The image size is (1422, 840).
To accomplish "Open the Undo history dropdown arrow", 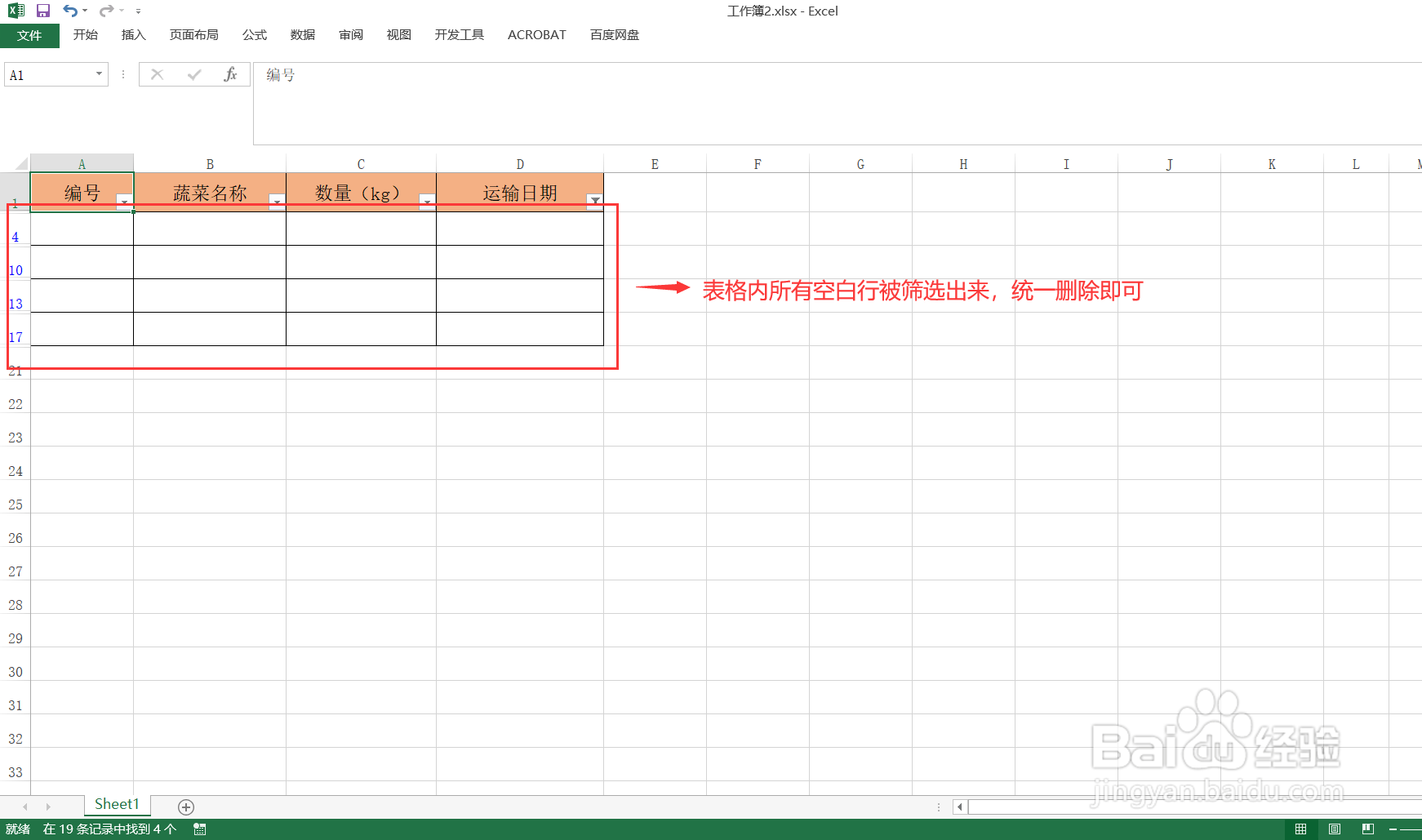I will [85, 11].
